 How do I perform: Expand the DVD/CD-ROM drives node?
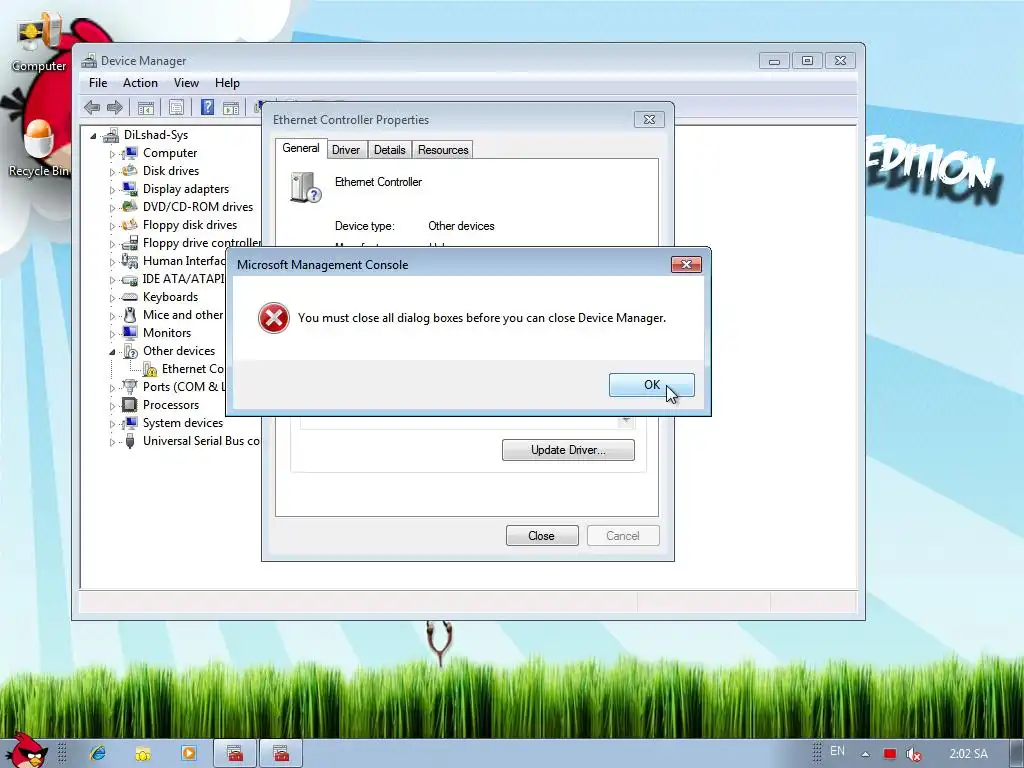[x=112, y=208]
